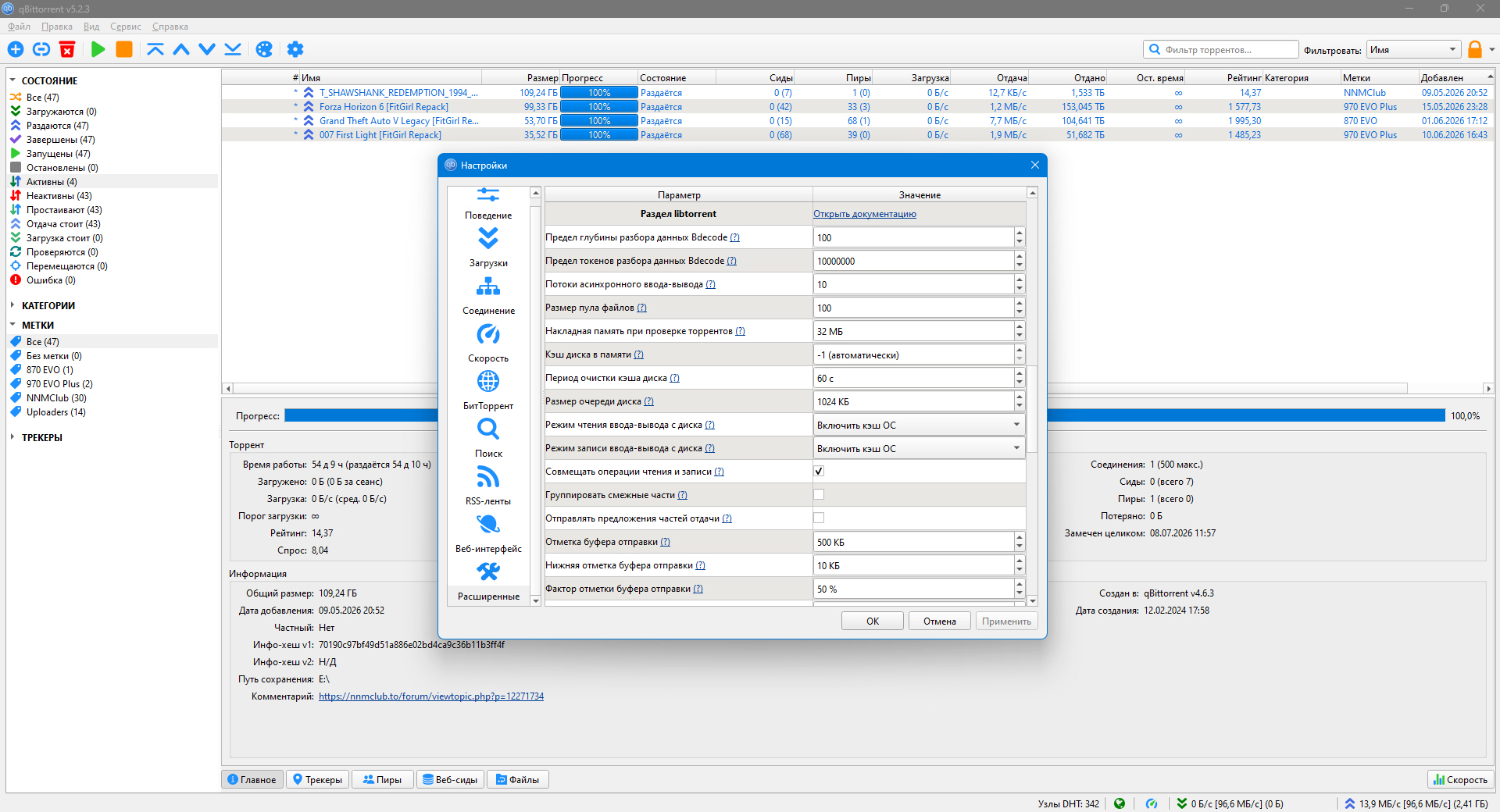The height and width of the screenshot is (812, 1500).
Task: Enable Отправлять предложения частей отдачи checkbox
Action: (x=819, y=518)
